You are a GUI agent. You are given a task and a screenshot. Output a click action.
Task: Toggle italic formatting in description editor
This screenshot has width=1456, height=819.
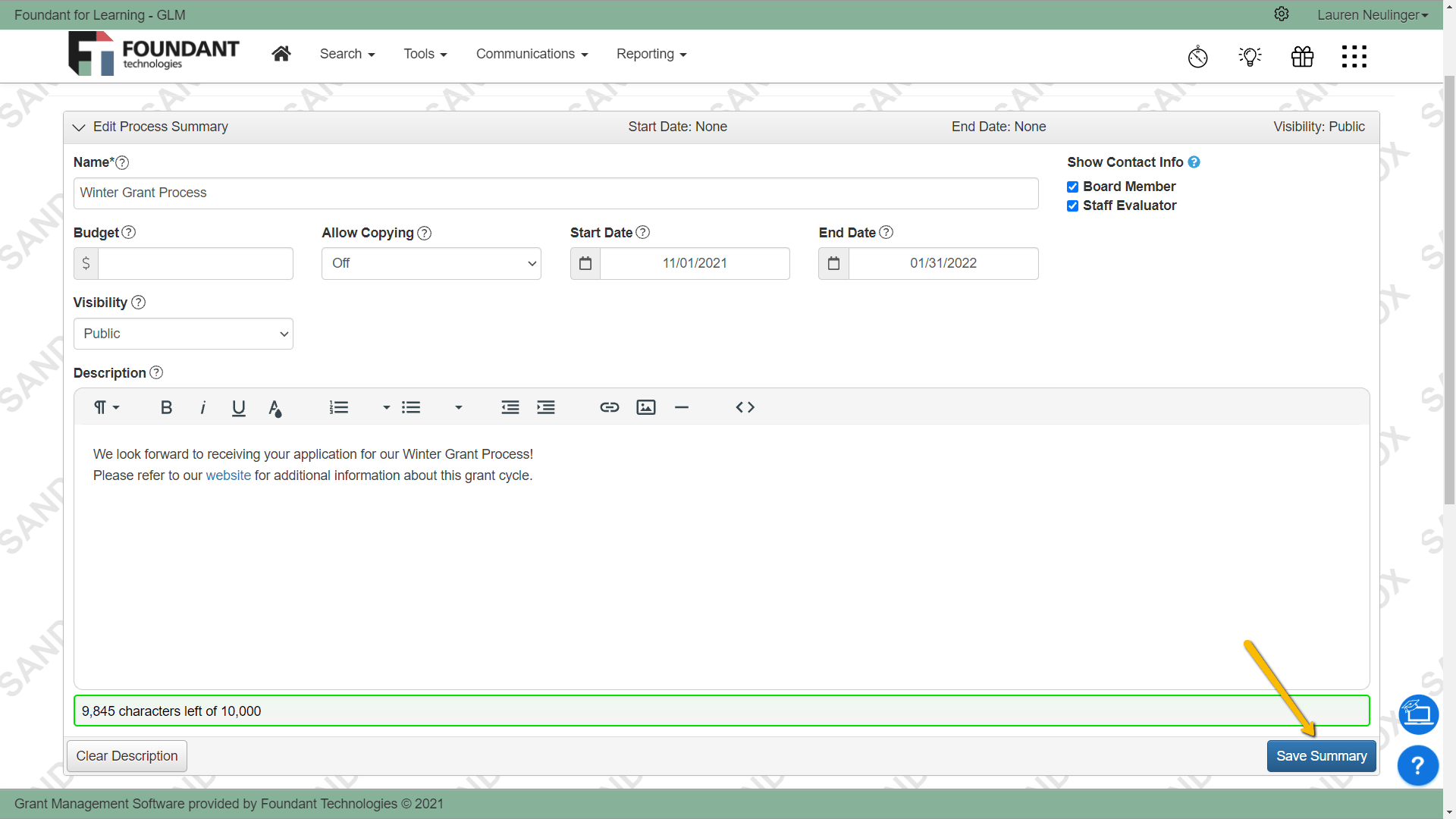click(202, 408)
